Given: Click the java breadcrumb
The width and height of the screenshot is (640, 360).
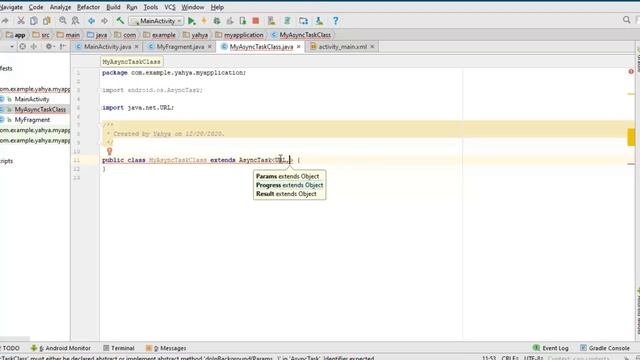Looking at the screenshot, I should [x=97, y=35].
